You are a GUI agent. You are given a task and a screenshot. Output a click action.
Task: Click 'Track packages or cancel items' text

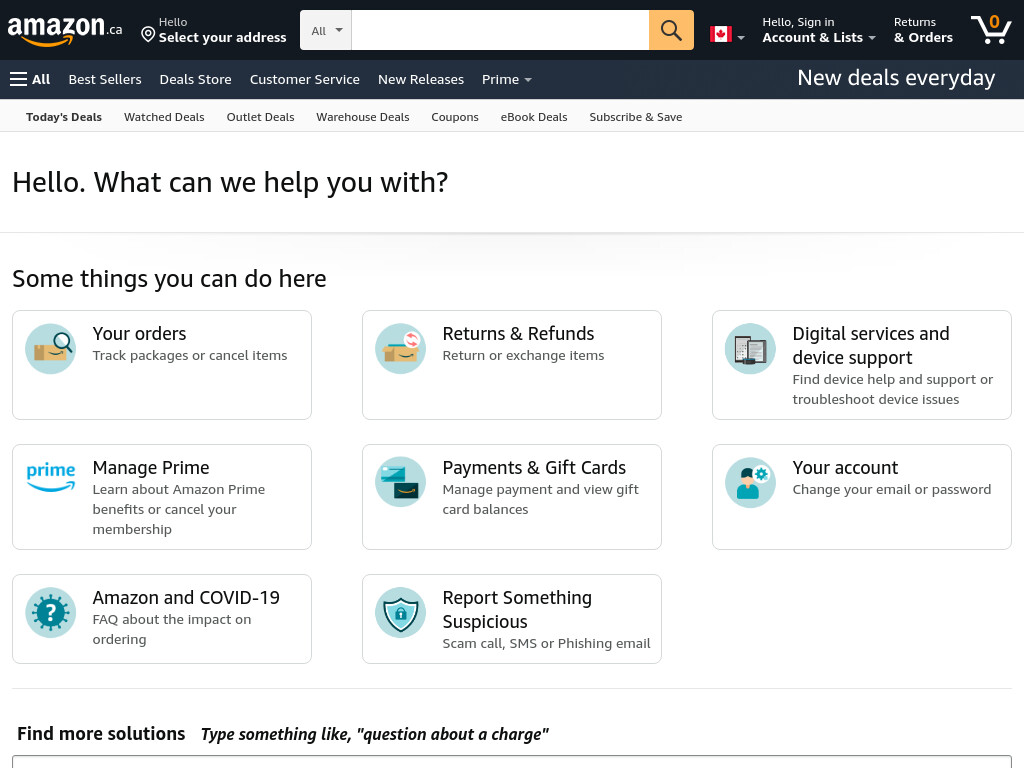pos(189,355)
